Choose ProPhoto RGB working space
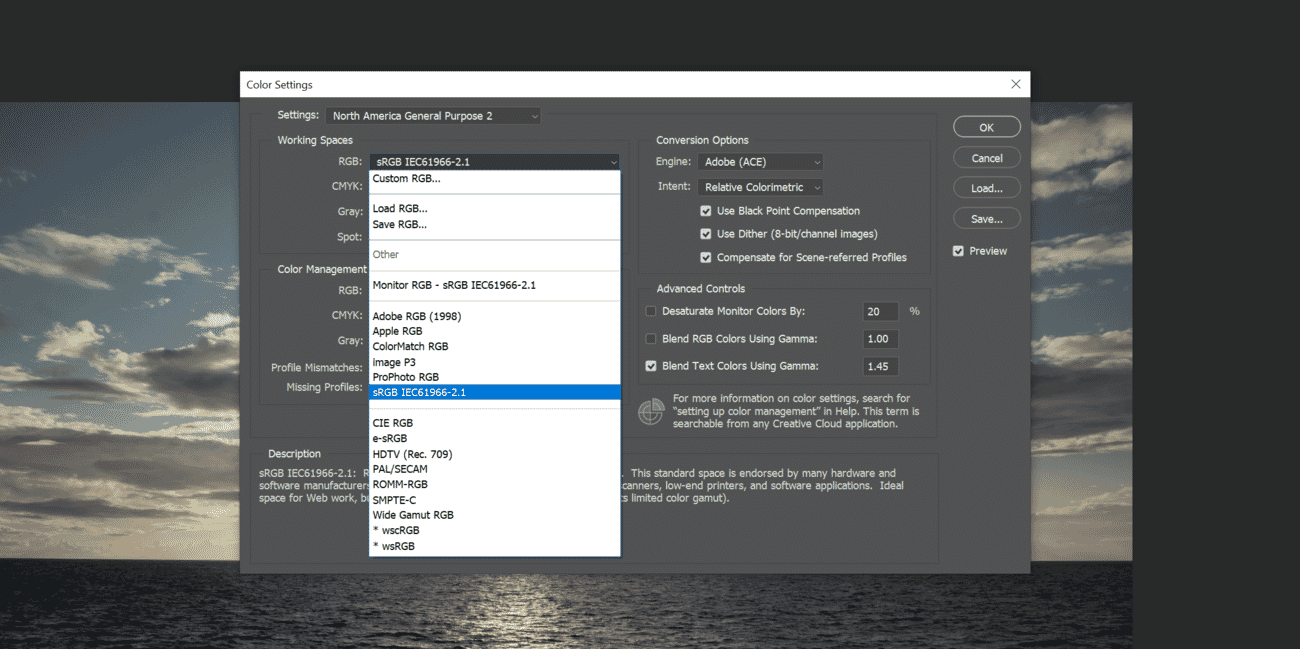1300x649 pixels. coord(408,376)
